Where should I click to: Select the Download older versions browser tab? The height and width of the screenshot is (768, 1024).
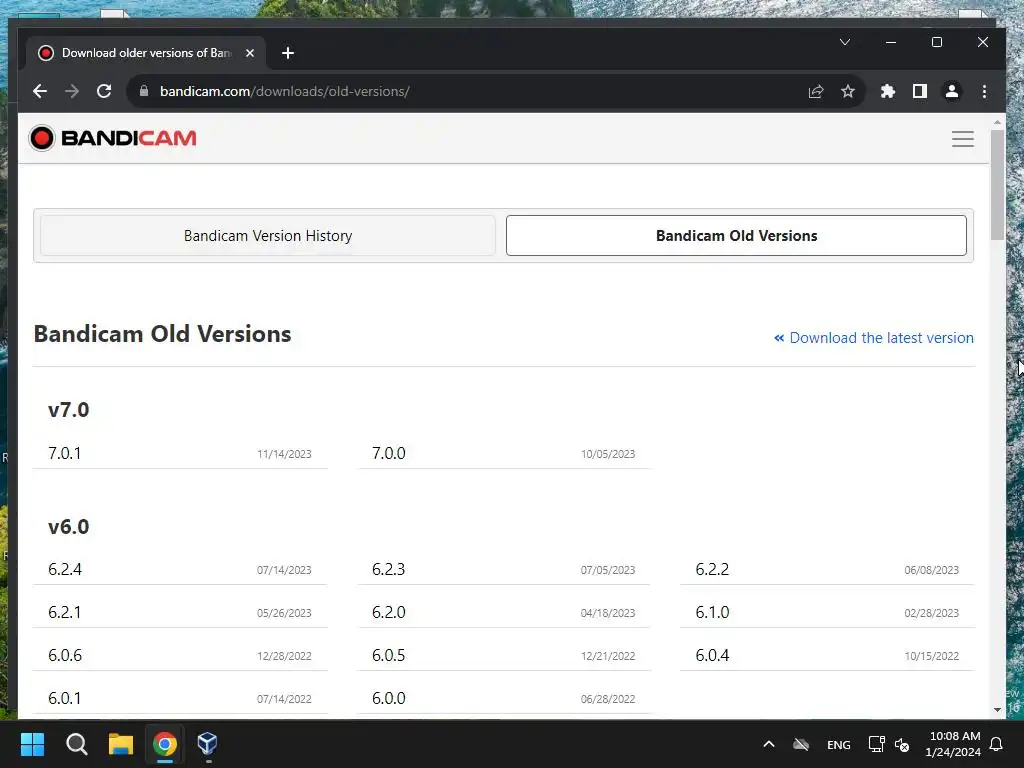(146, 53)
